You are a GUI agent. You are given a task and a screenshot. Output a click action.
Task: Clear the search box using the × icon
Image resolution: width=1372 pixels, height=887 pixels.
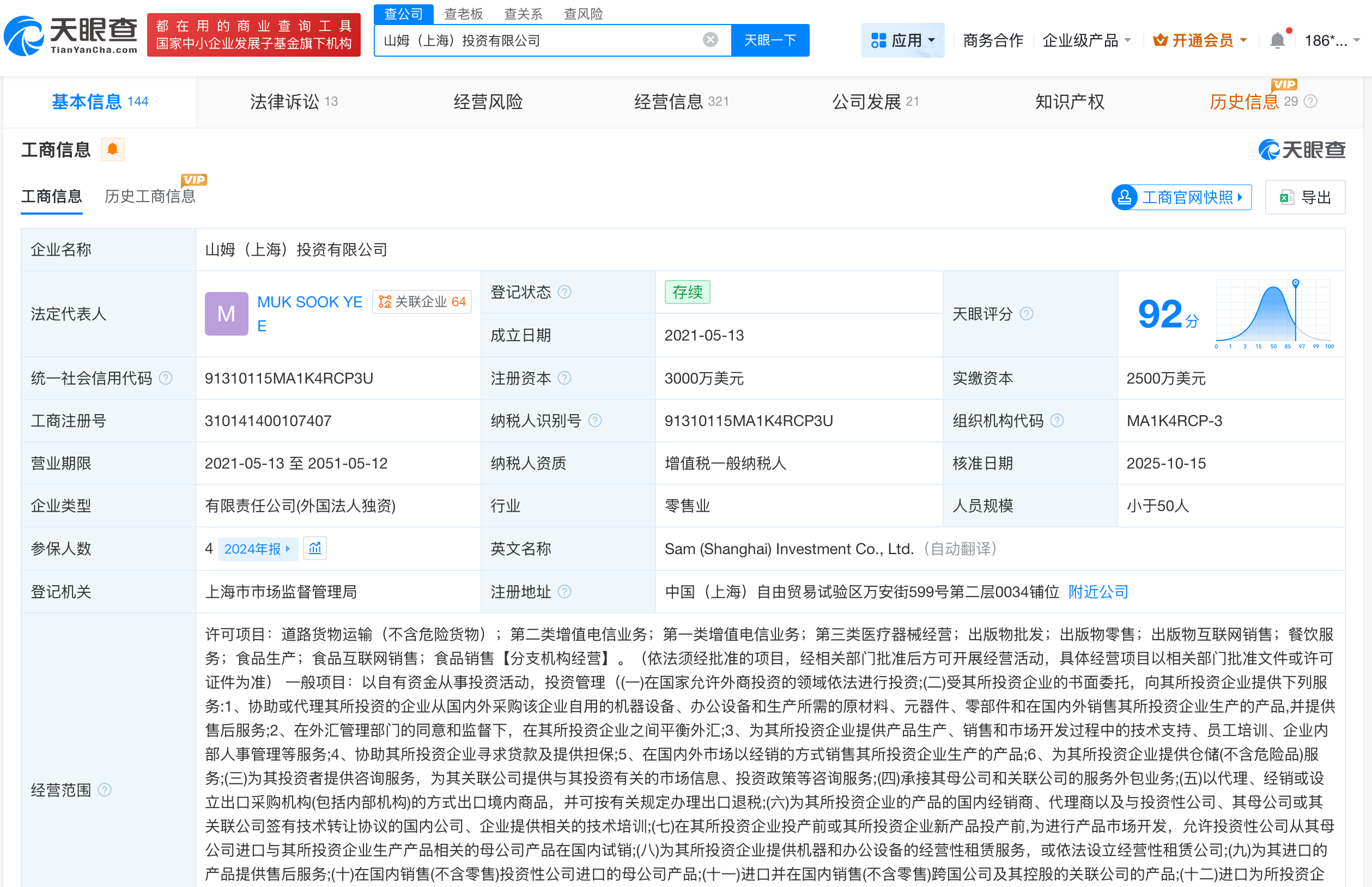coord(709,40)
